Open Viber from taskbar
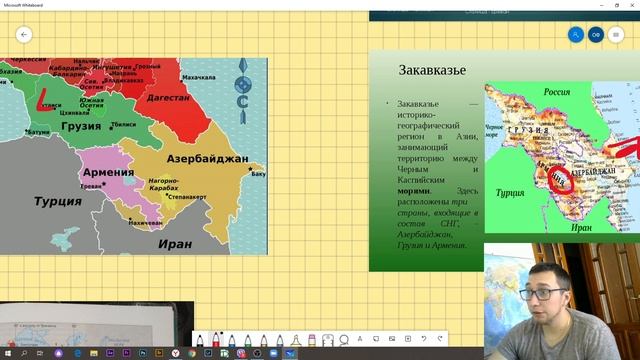Image resolution: width=640 pixels, height=360 pixels. coord(241,353)
